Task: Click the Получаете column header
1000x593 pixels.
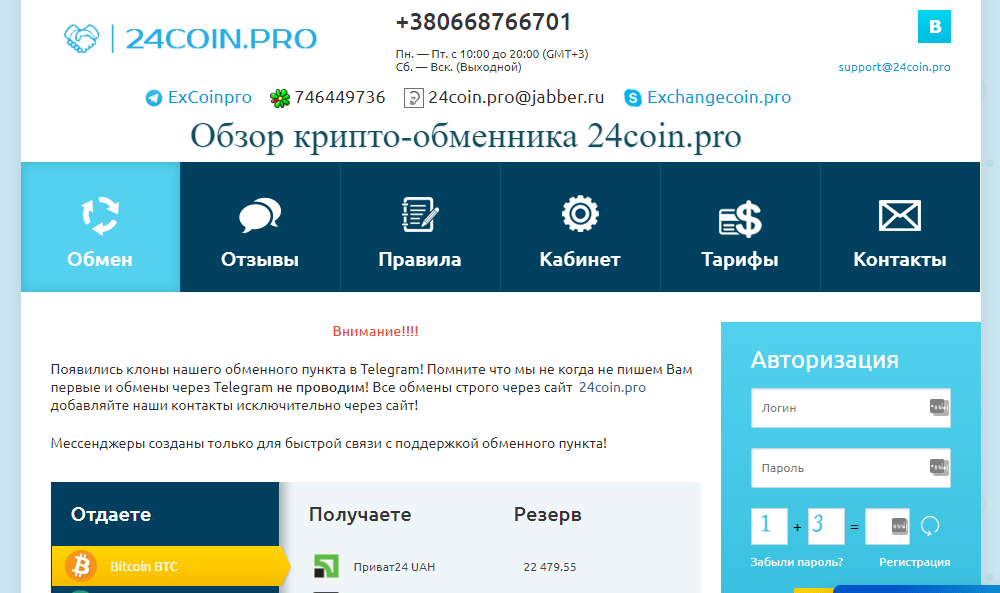Action: point(360,515)
